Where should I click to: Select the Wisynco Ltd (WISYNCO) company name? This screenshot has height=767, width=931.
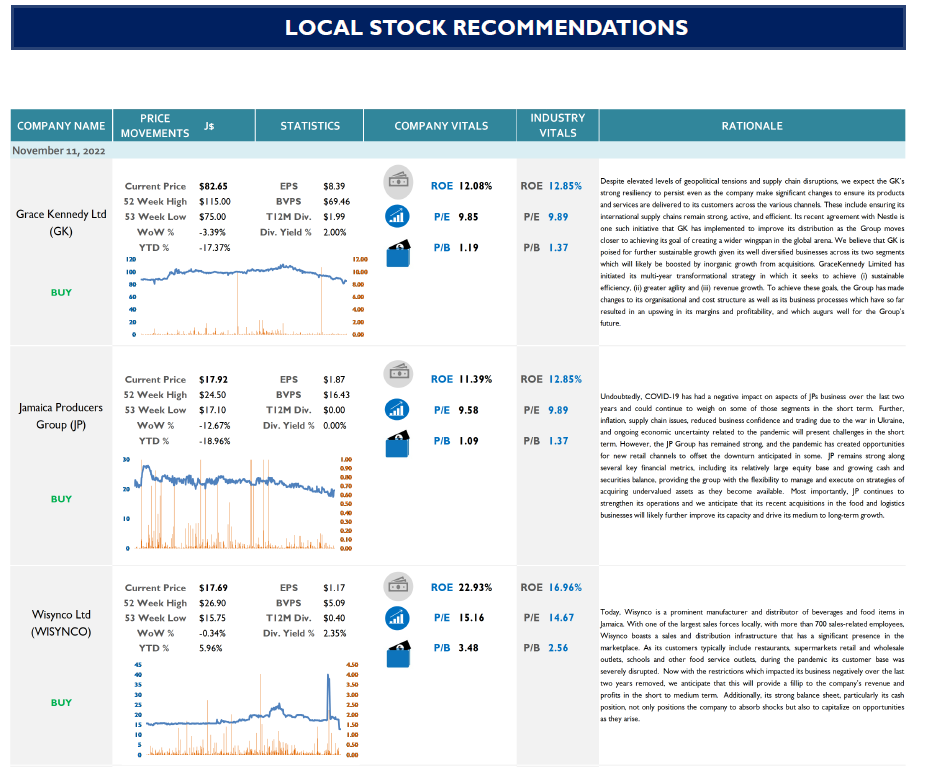point(61,623)
